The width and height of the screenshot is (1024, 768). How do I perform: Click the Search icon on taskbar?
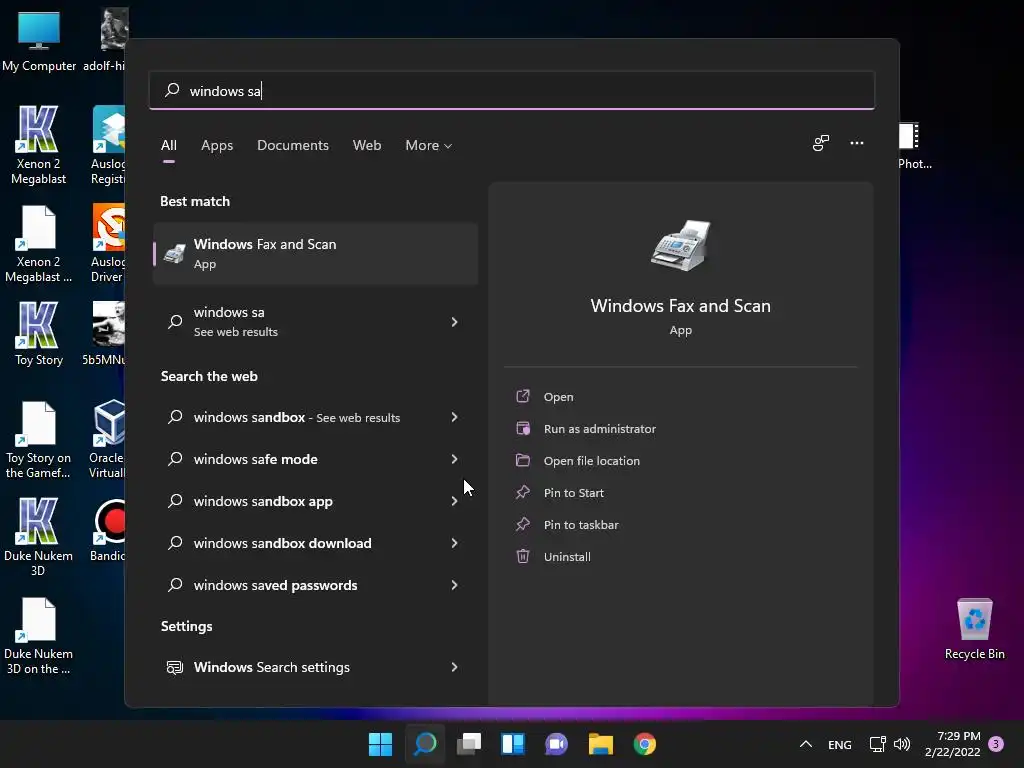[425, 744]
